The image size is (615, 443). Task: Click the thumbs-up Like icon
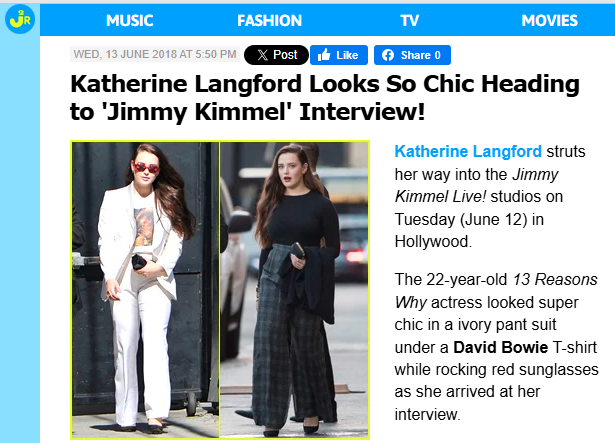(x=324, y=55)
